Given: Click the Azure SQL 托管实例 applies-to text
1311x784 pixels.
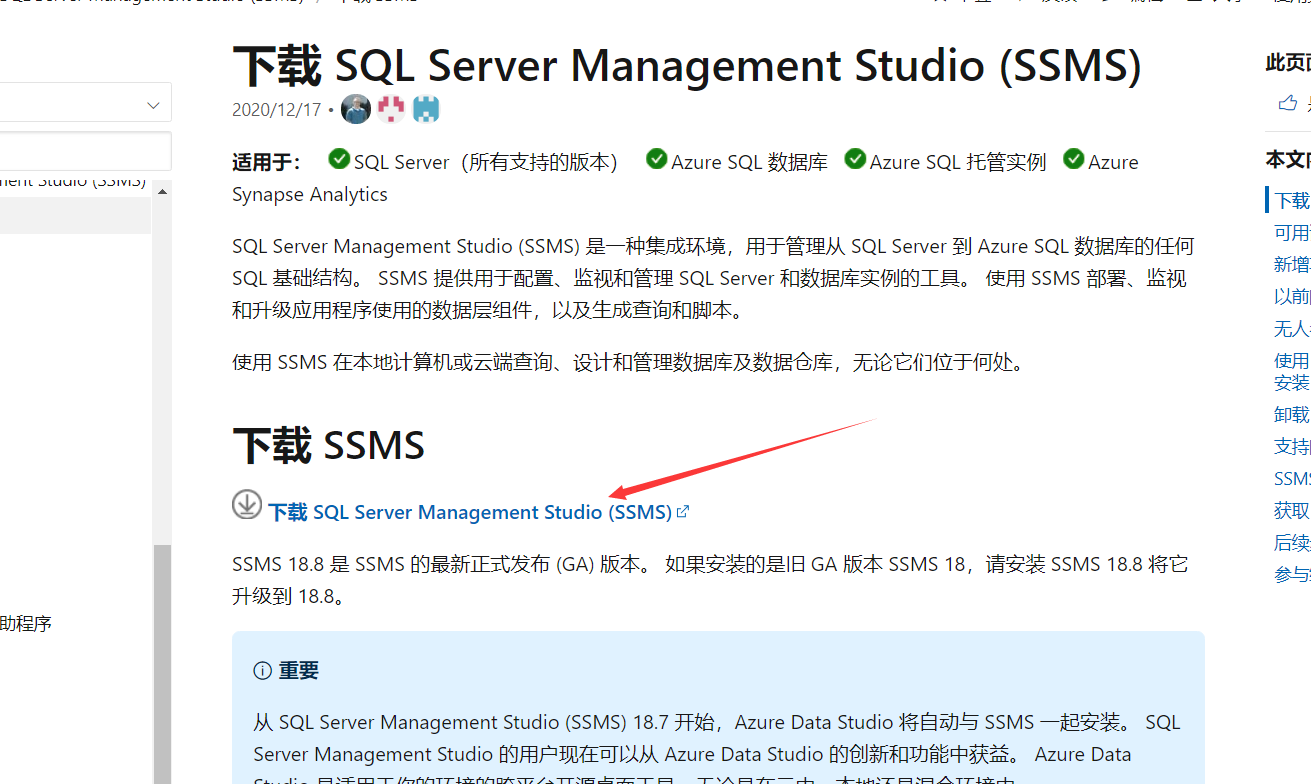Looking at the screenshot, I should [958, 162].
